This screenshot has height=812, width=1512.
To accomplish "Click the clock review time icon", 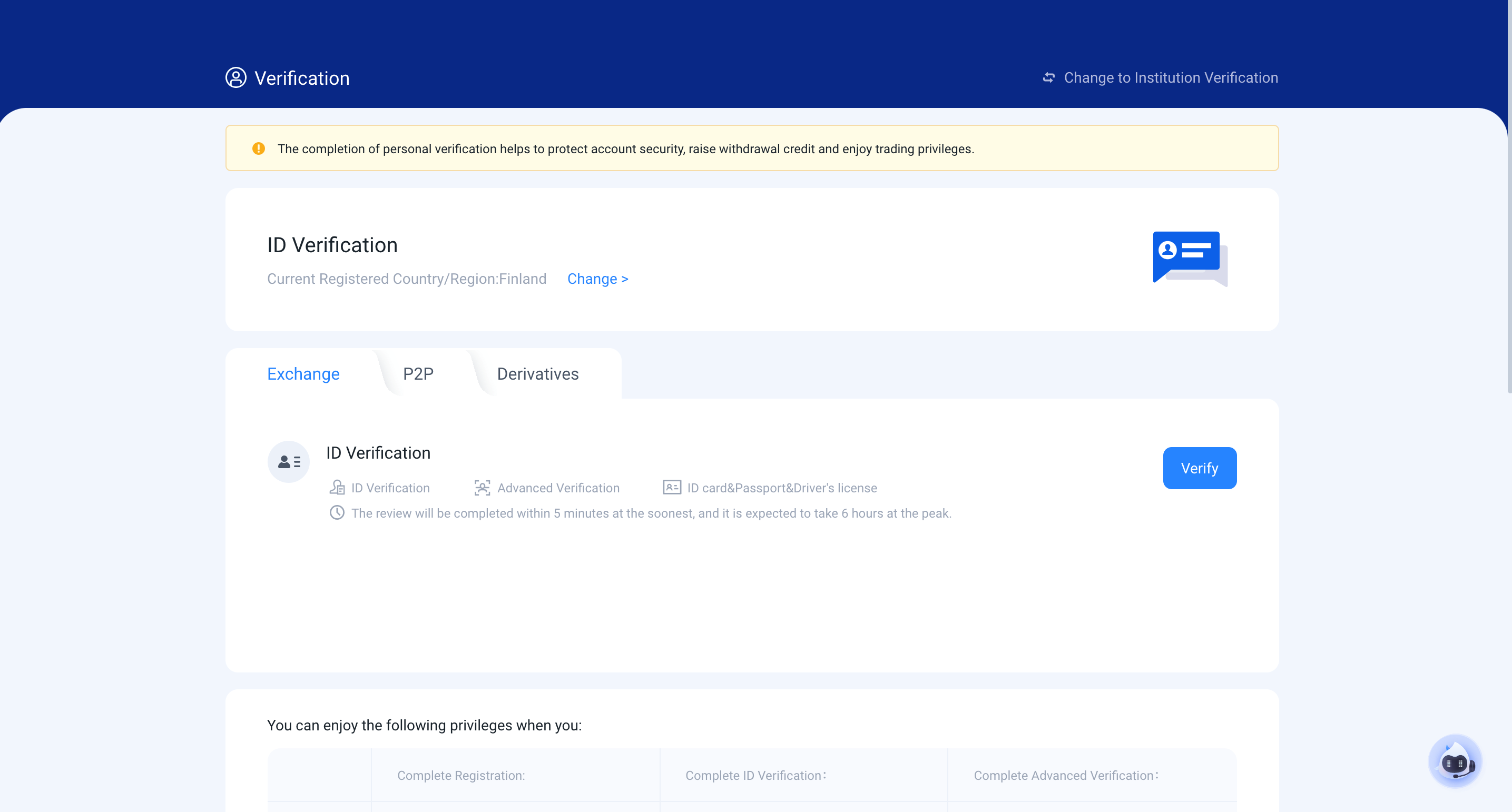I will (x=337, y=513).
